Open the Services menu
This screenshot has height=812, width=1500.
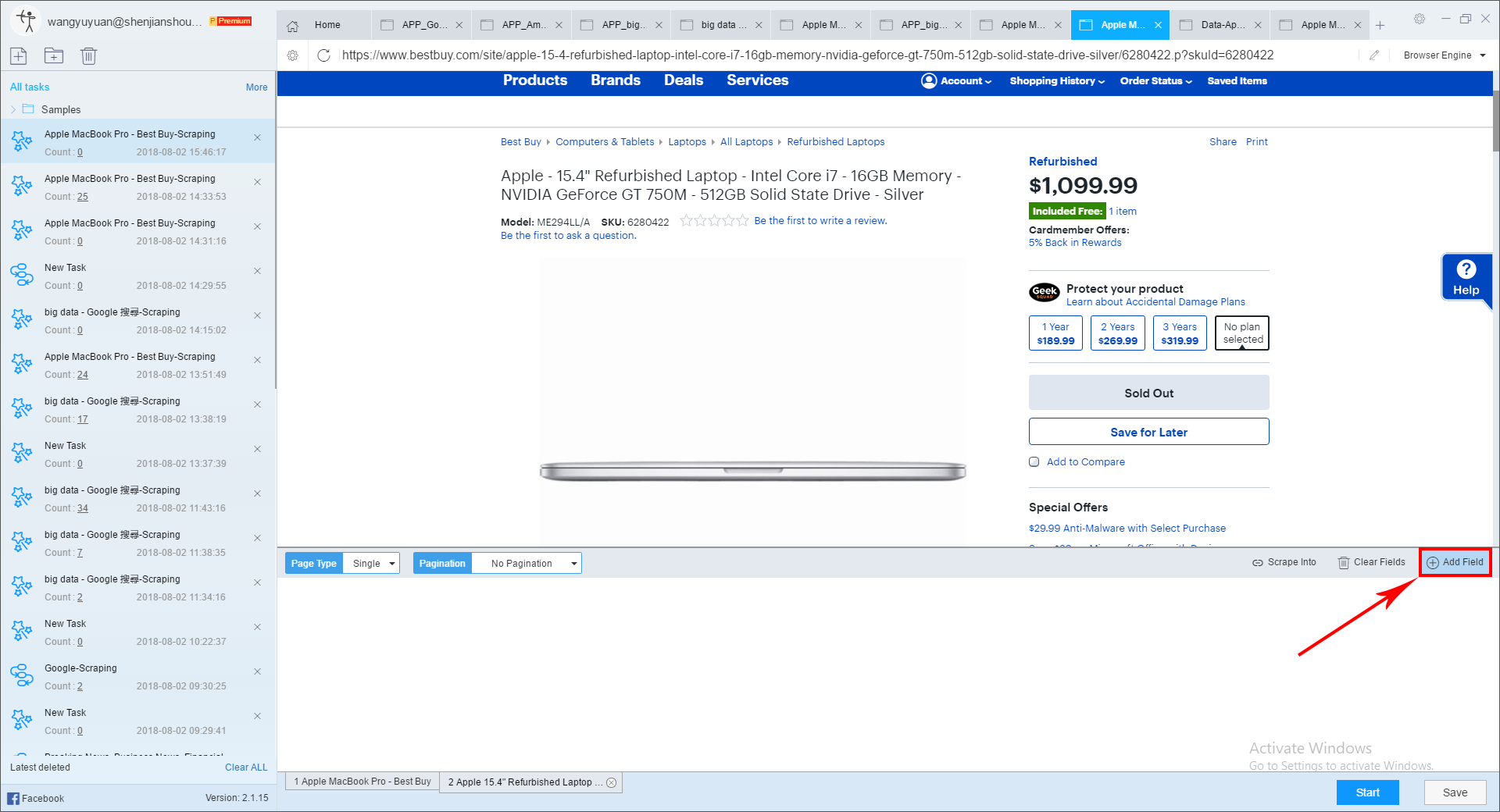pos(758,80)
